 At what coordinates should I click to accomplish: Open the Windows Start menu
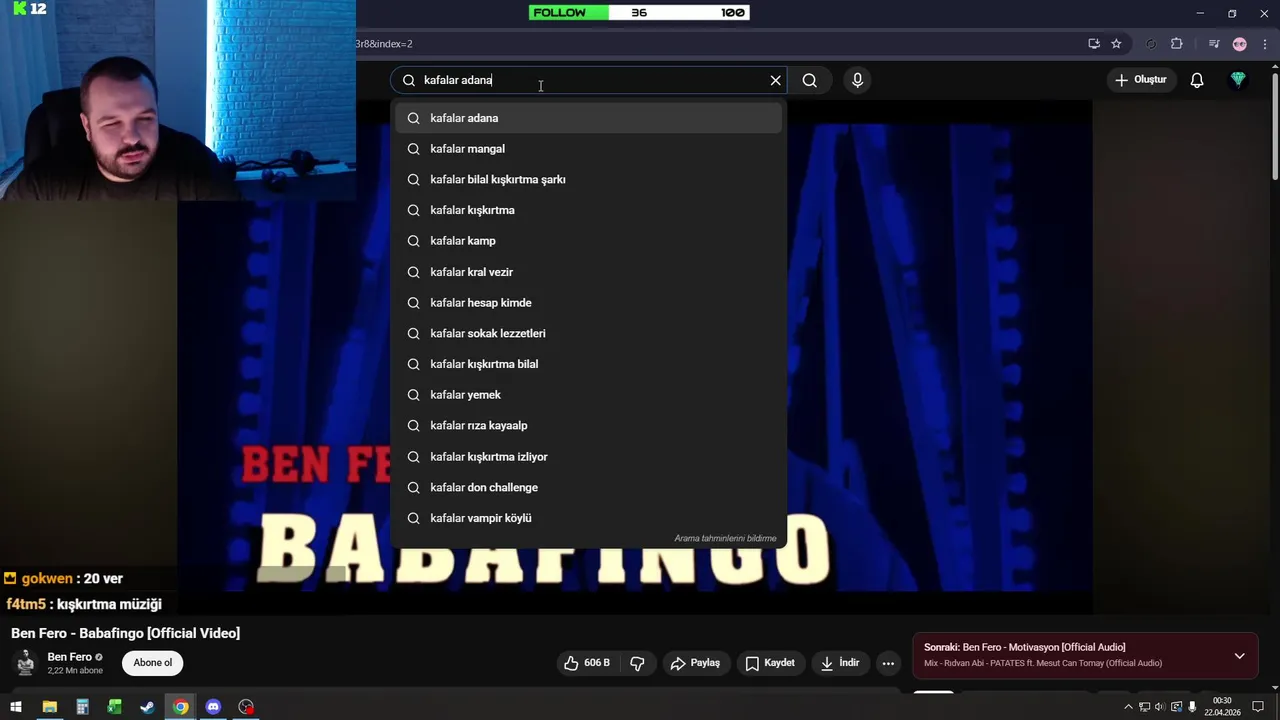coord(16,707)
